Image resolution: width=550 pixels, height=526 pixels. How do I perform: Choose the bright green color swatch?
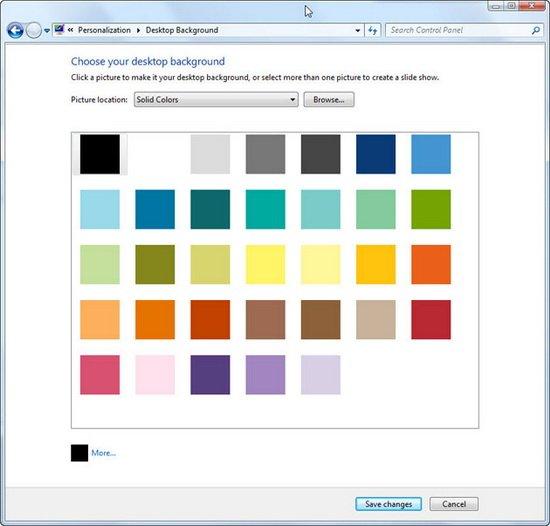431,209
